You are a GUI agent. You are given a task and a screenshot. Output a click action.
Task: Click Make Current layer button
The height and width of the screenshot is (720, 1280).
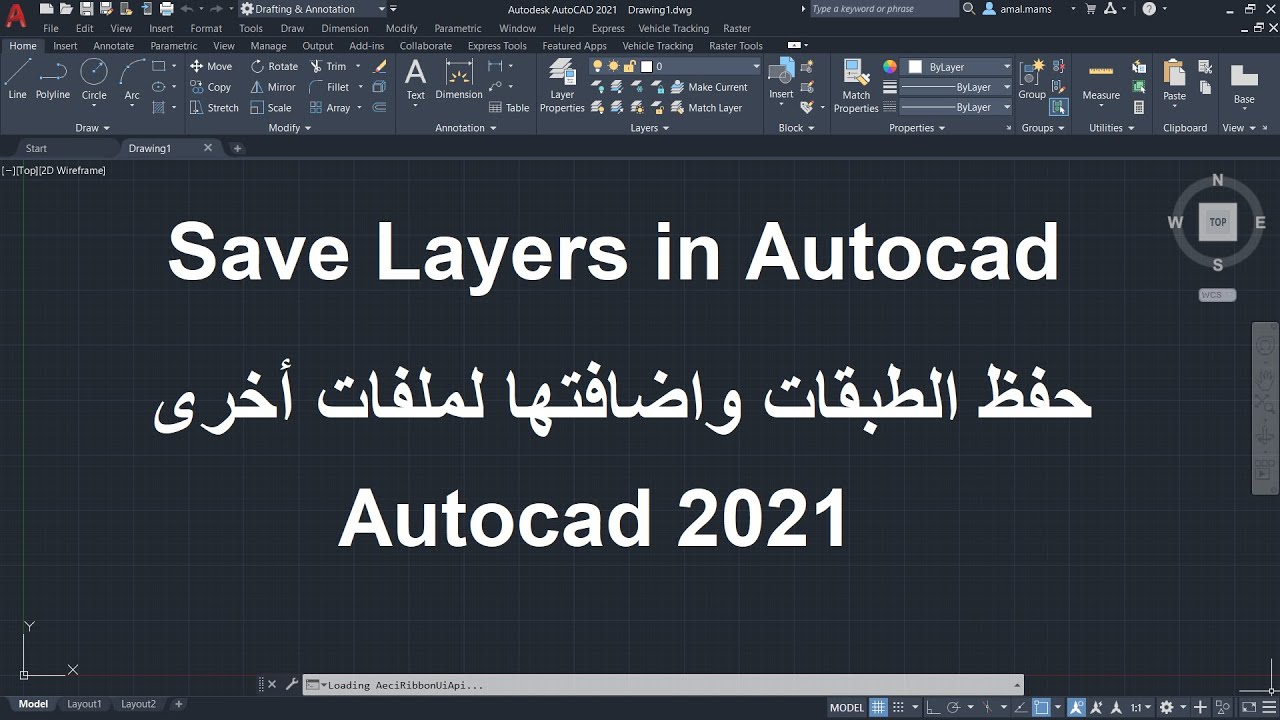[708, 87]
